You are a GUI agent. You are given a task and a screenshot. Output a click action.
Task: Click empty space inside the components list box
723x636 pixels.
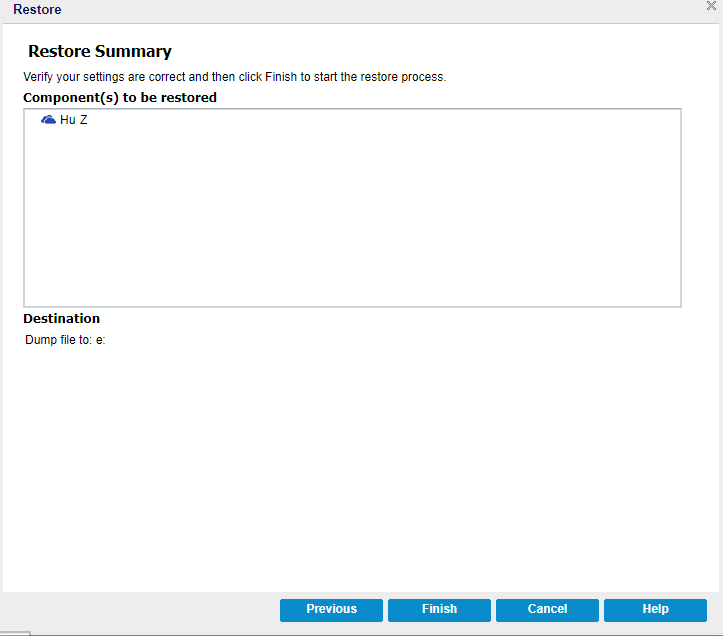(x=350, y=220)
